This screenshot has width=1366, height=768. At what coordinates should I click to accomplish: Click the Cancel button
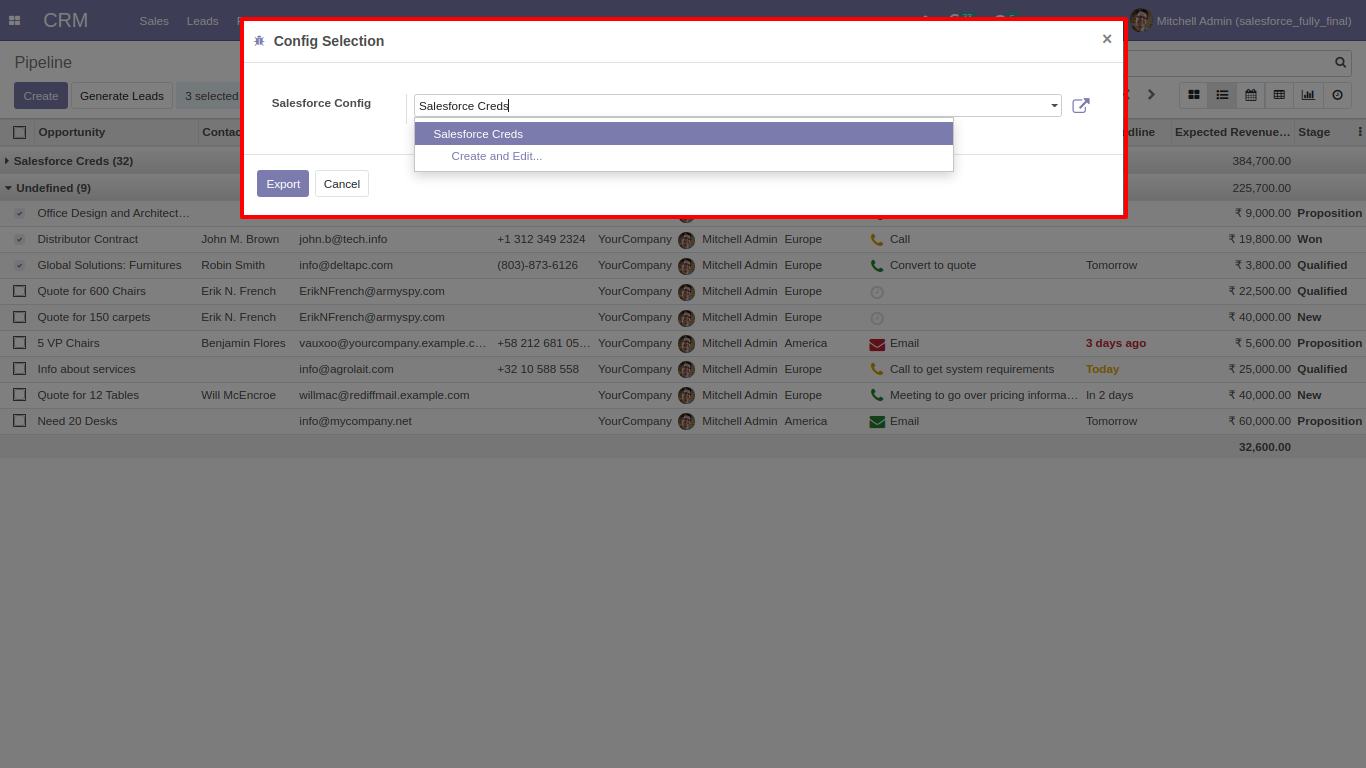342,184
